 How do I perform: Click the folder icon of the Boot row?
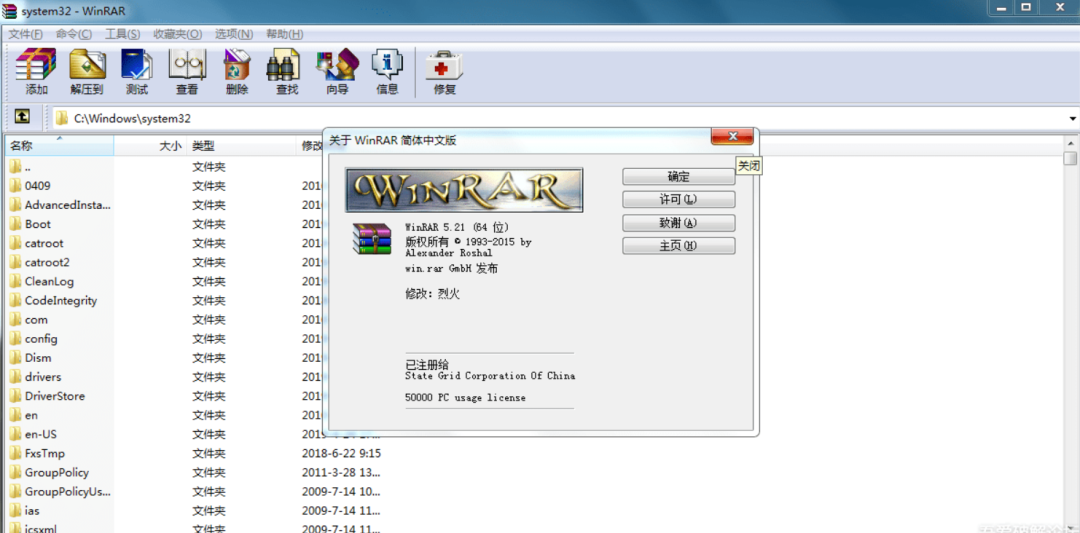click(15, 224)
